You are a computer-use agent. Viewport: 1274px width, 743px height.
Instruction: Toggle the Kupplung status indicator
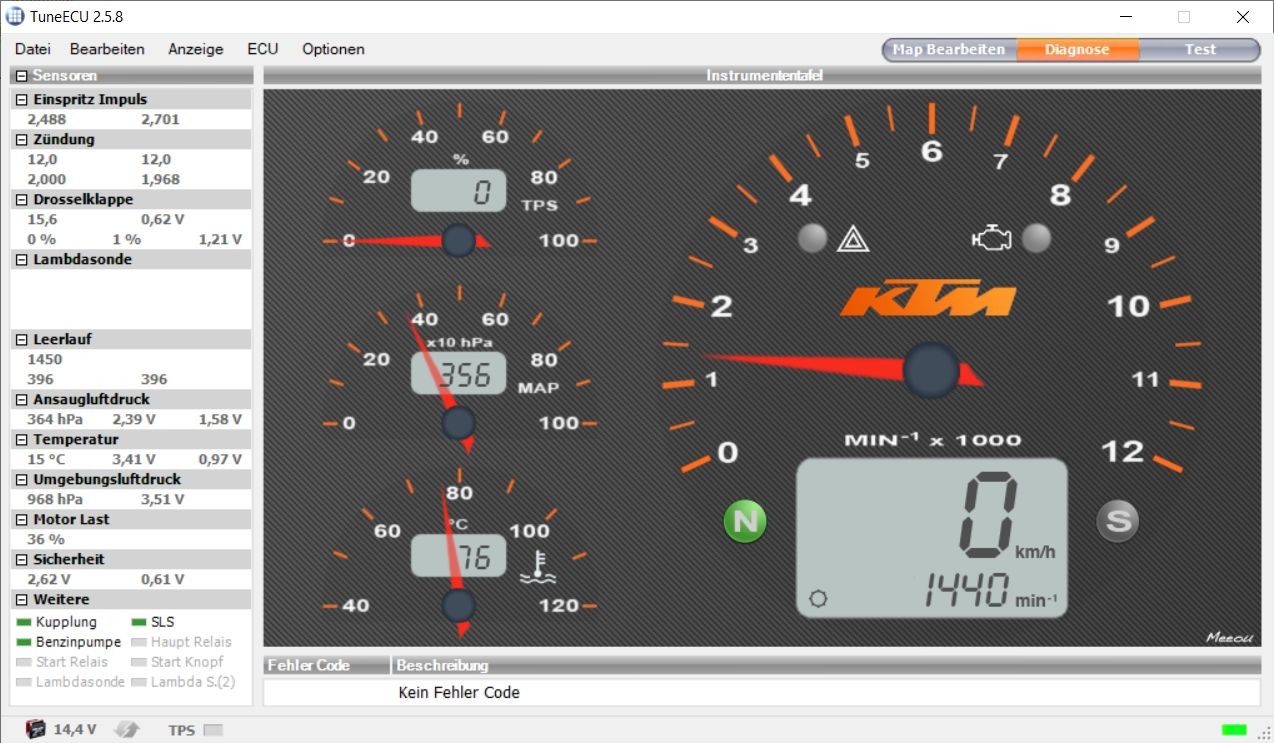pyautogui.click(x=25, y=622)
